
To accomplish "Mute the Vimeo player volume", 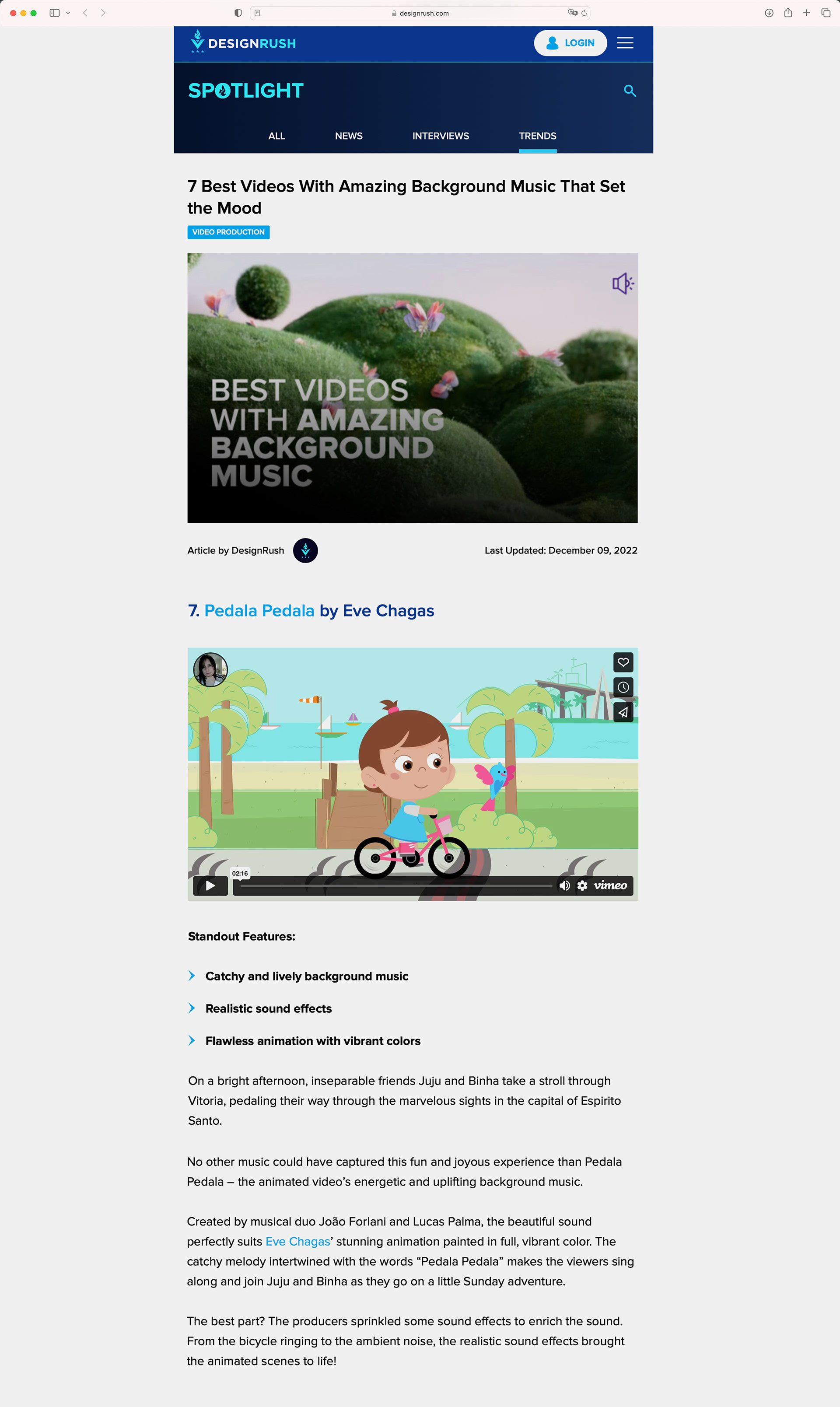I will [x=564, y=885].
